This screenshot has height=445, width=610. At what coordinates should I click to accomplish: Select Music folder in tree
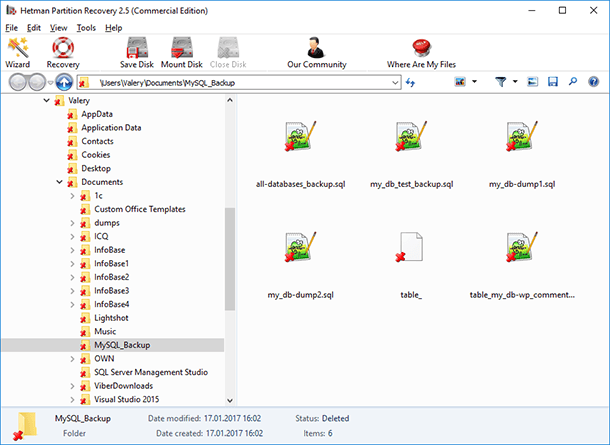point(105,331)
